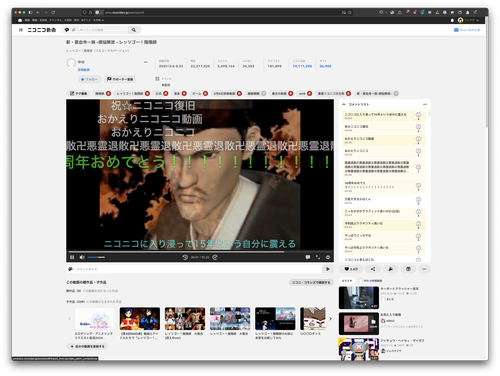Nicoru the おかえりニコニコ動画 comment
This screenshot has width=500, height=376.
tap(418, 140)
